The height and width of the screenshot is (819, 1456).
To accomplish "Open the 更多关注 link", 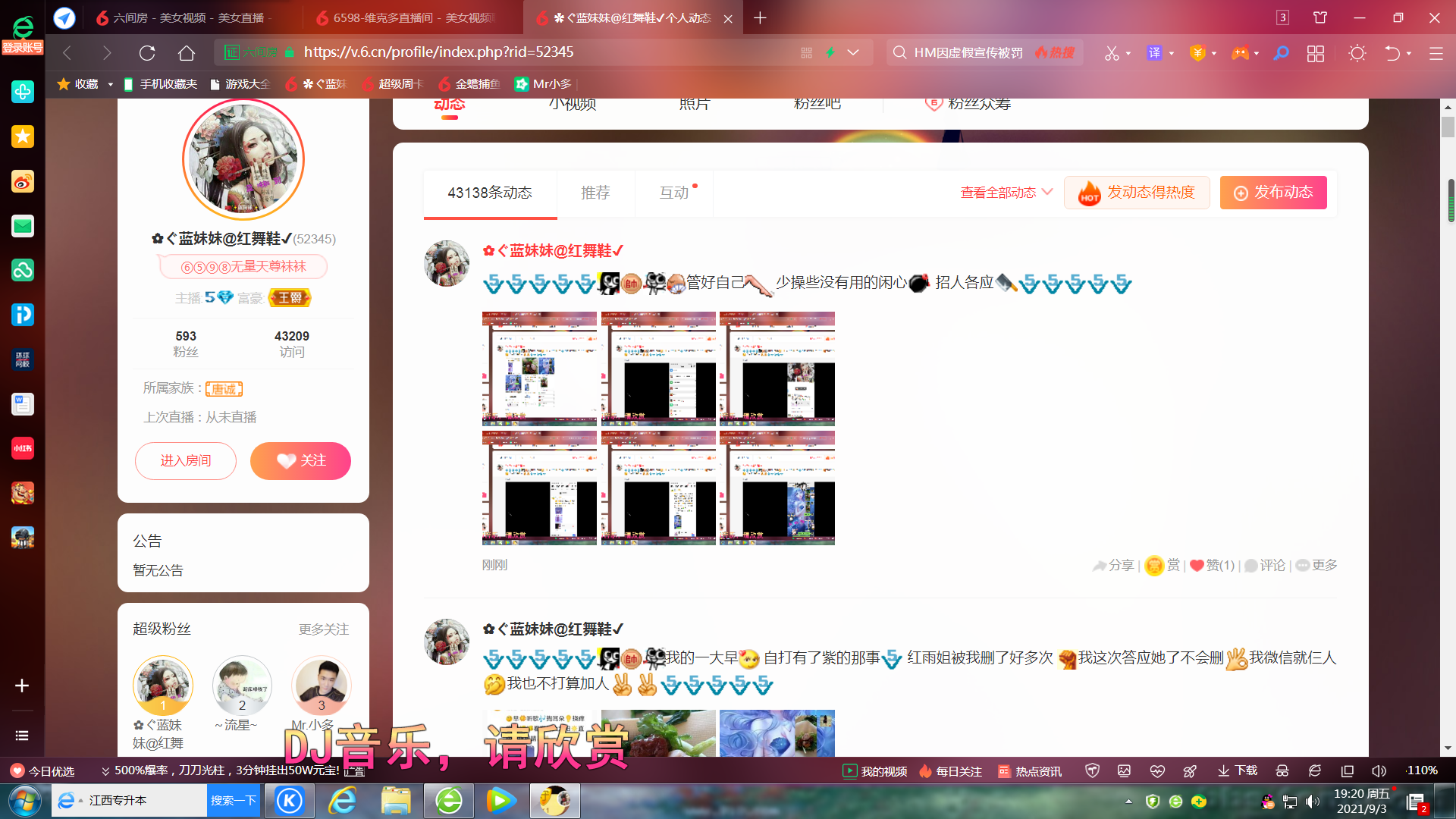I will pos(324,629).
